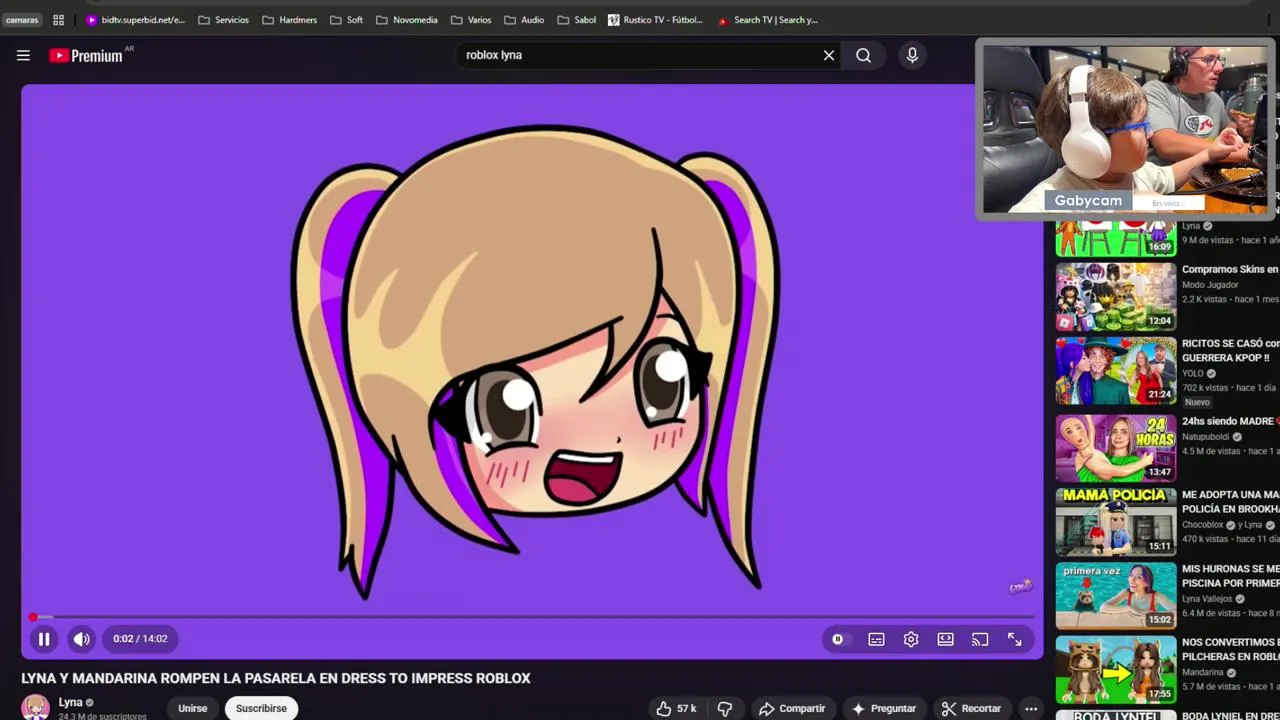Open the apps grid bookmark icon

tap(58, 20)
